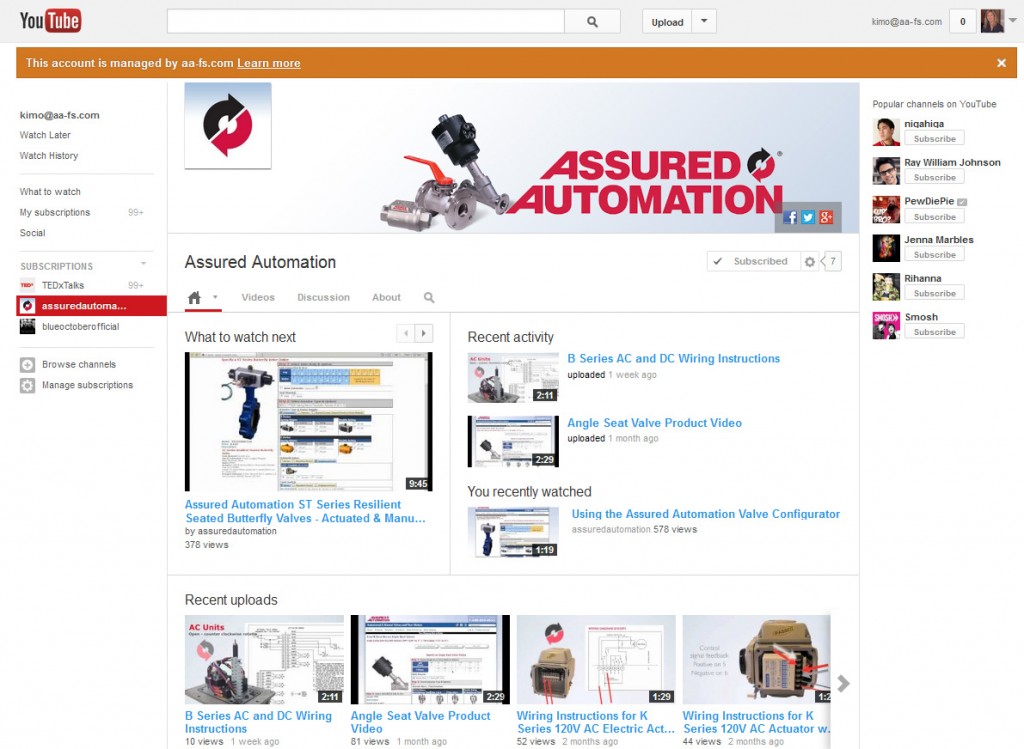The height and width of the screenshot is (749, 1024).
Task: Subscribe to PewDiePie
Action: click(x=934, y=216)
